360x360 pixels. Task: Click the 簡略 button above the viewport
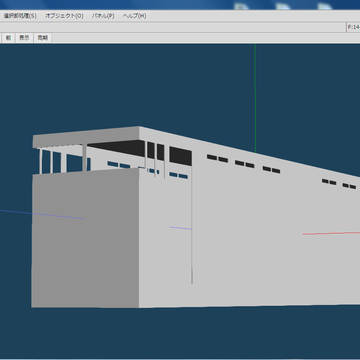coord(42,38)
